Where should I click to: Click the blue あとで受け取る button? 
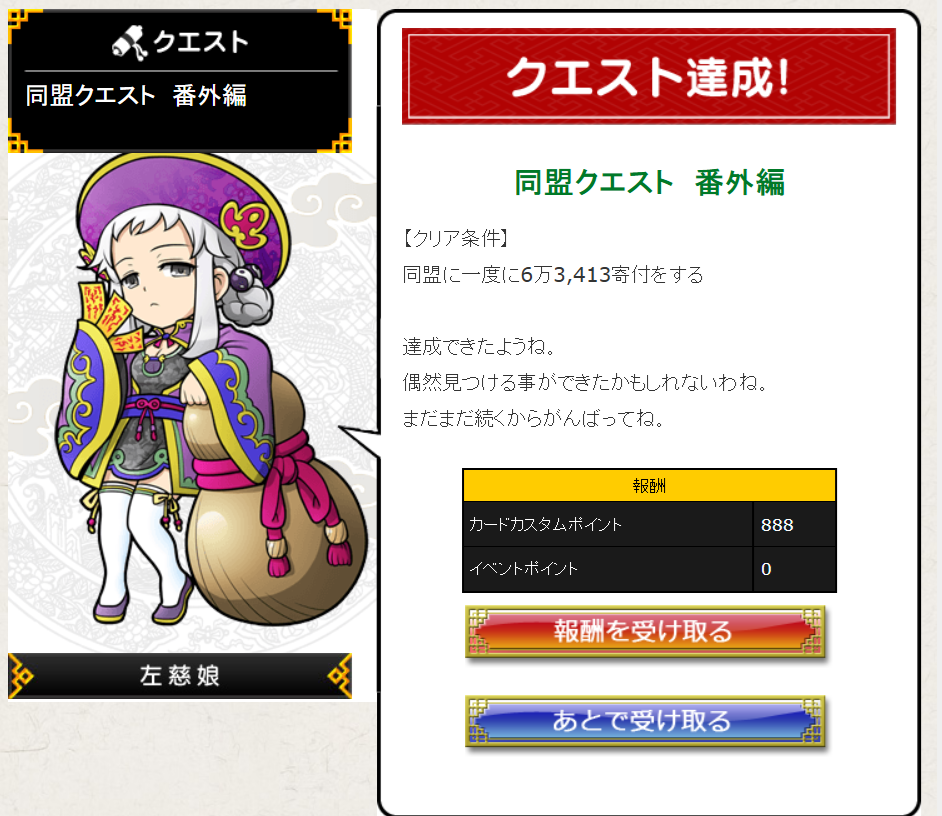coord(645,720)
